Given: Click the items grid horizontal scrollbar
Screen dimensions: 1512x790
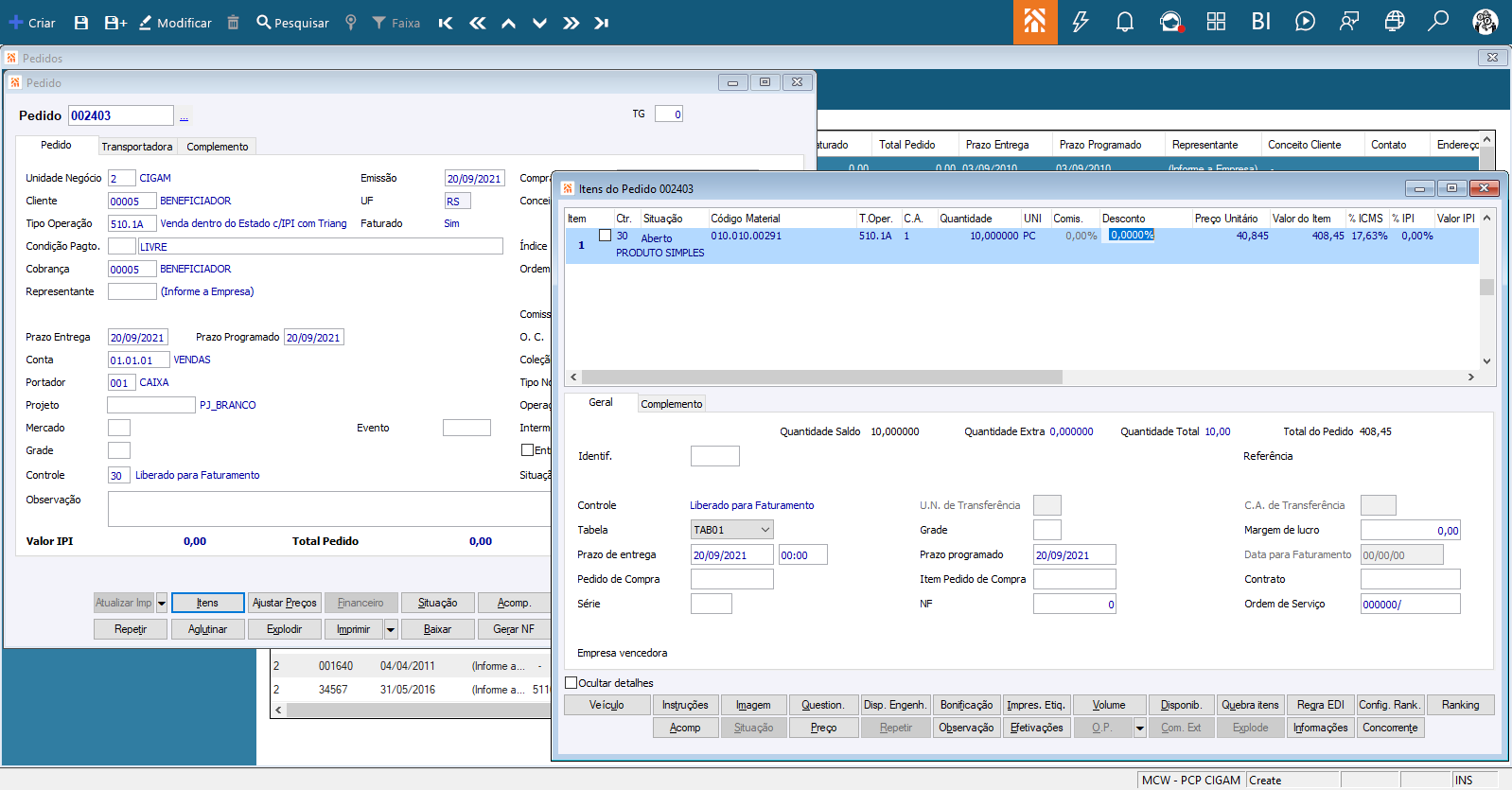Looking at the screenshot, I should click(821, 377).
